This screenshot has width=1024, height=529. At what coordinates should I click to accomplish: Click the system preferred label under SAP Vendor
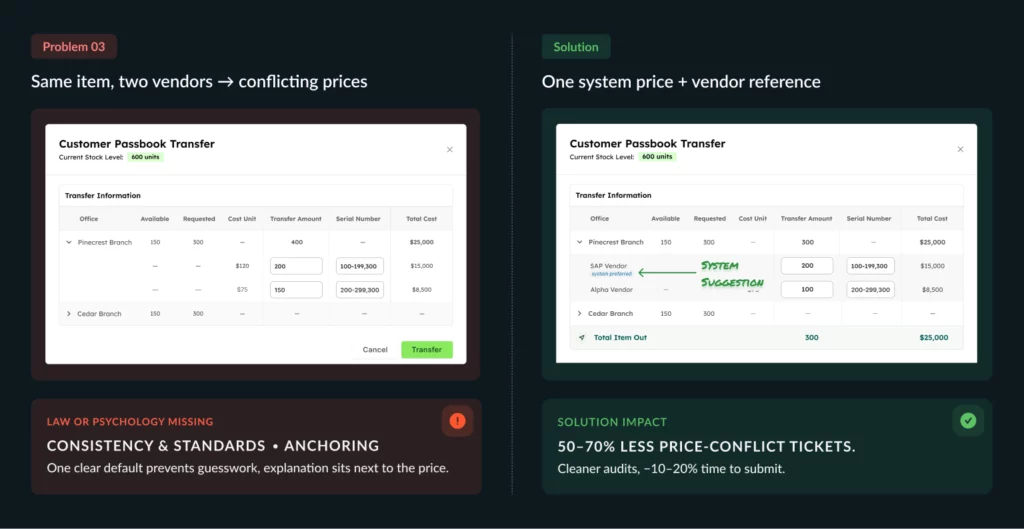pos(611,273)
